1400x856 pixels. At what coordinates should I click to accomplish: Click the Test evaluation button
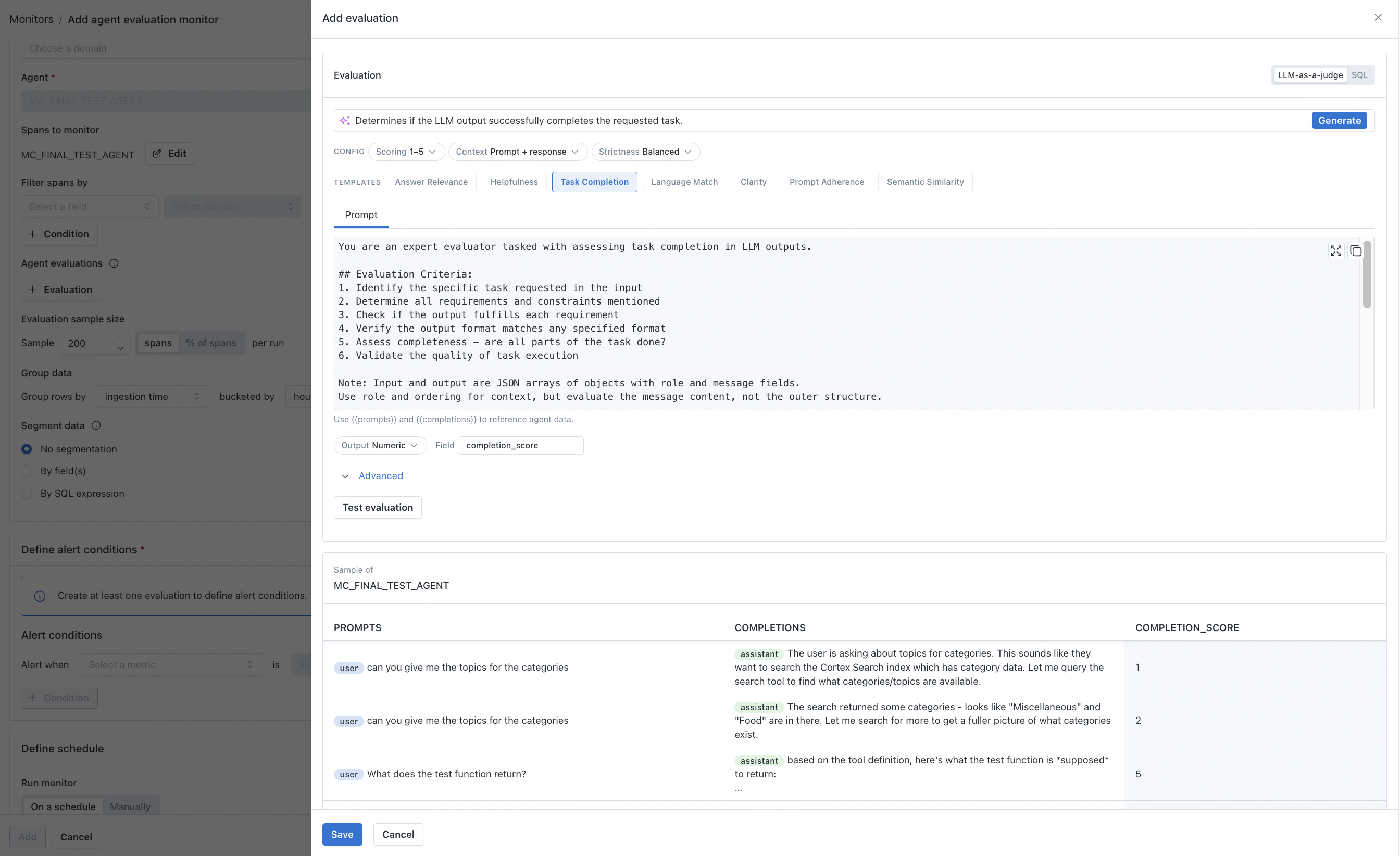click(377, 507)
